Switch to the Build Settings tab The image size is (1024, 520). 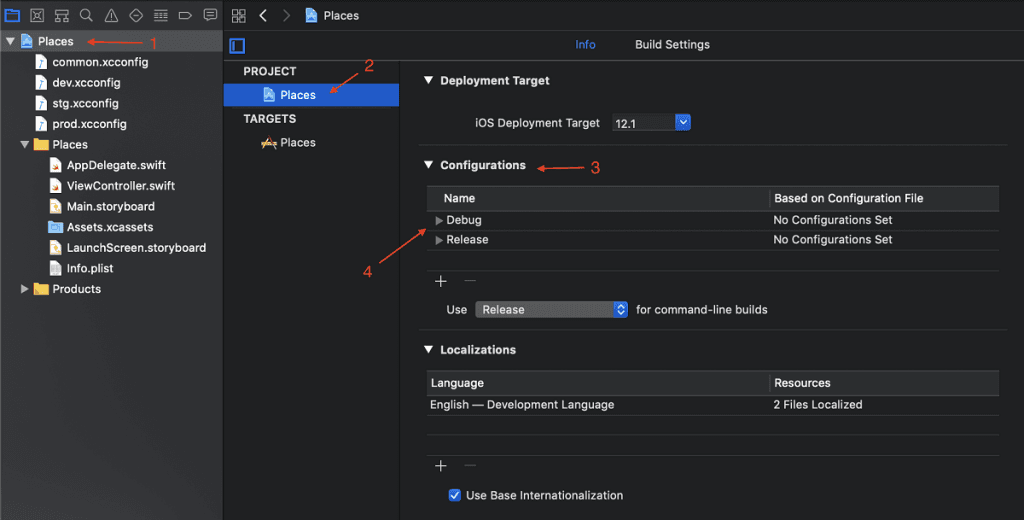point(672,44)
